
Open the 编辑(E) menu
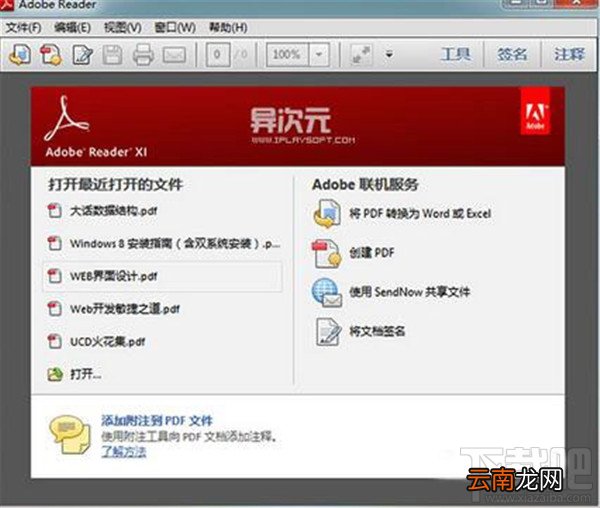[x=73, y=28]
